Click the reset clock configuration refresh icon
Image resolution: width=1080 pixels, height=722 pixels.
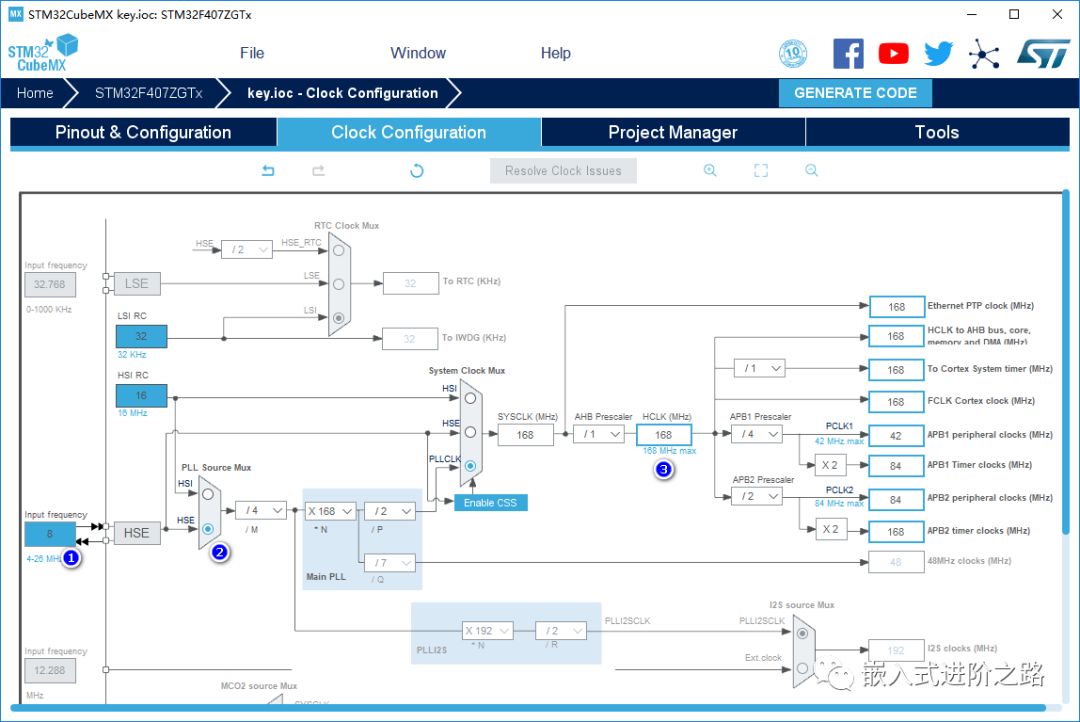pos(417,170)
